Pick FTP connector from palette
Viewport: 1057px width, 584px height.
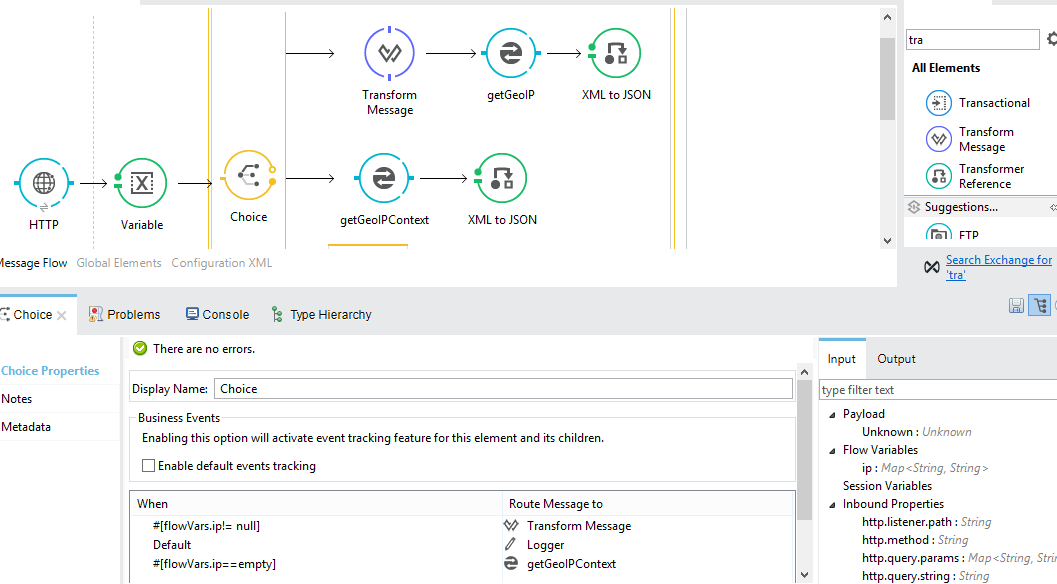(953, 235)
